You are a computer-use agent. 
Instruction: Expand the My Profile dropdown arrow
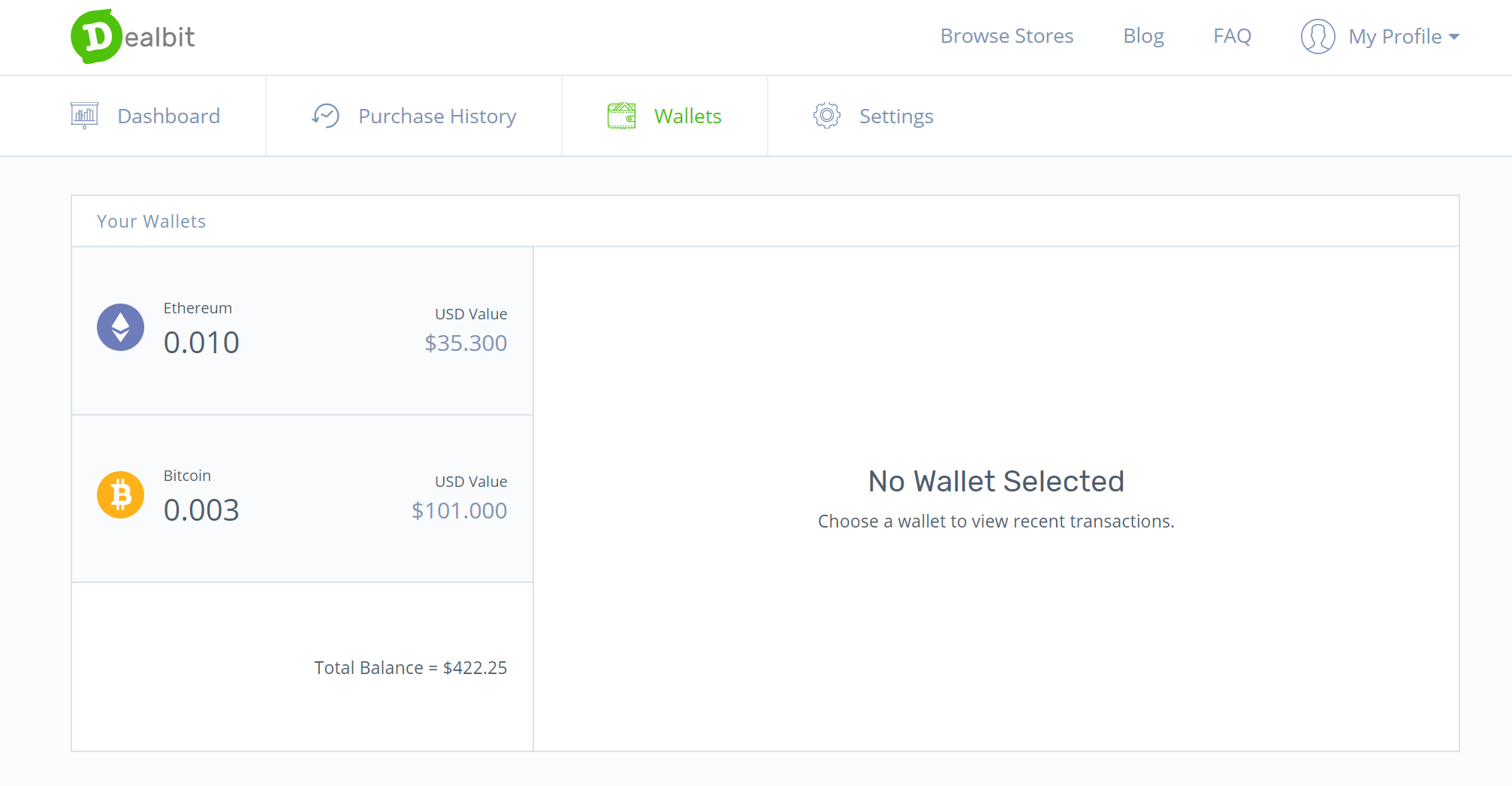1454,37
